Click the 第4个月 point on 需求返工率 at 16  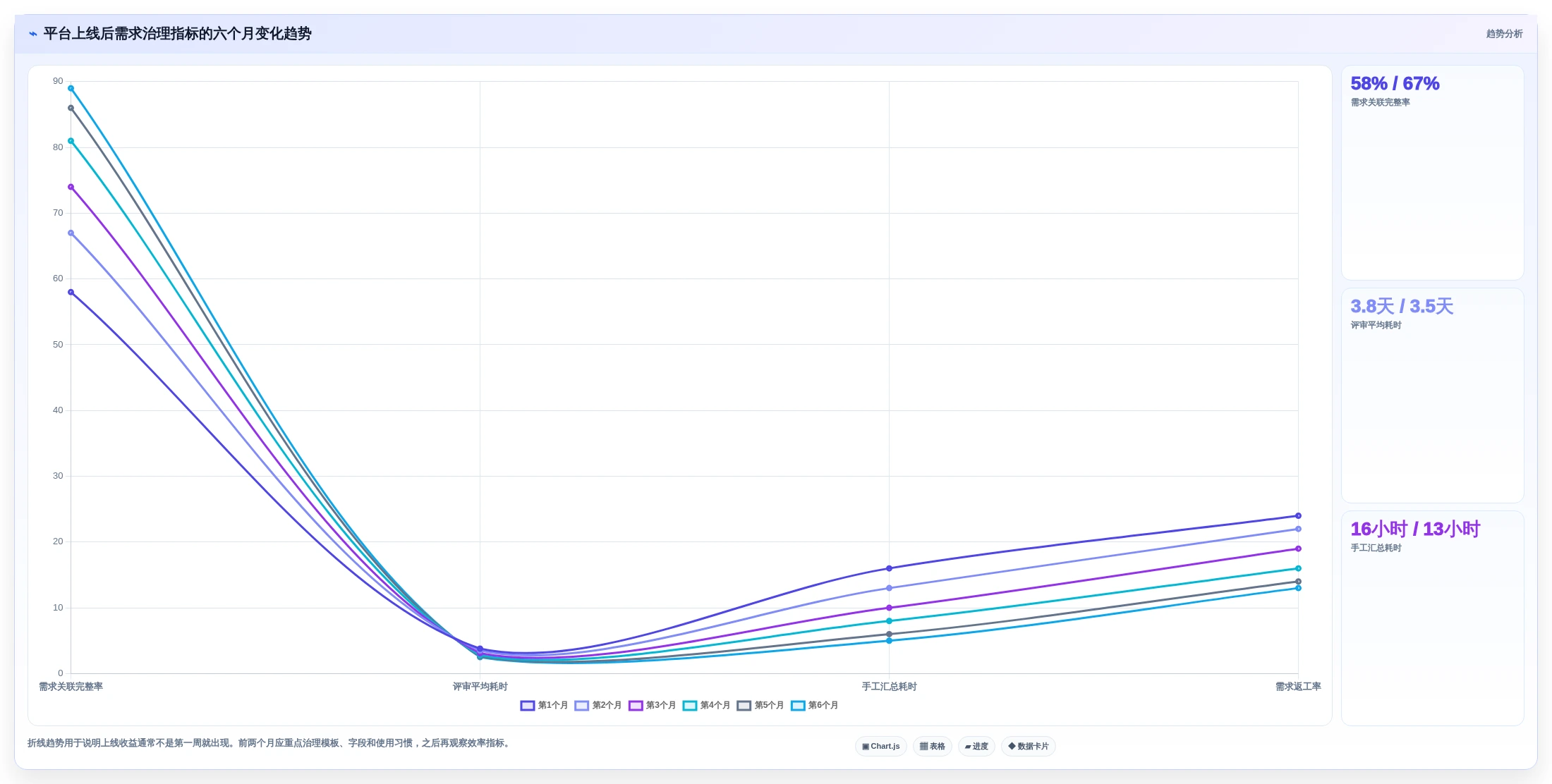click(1298, 568)
